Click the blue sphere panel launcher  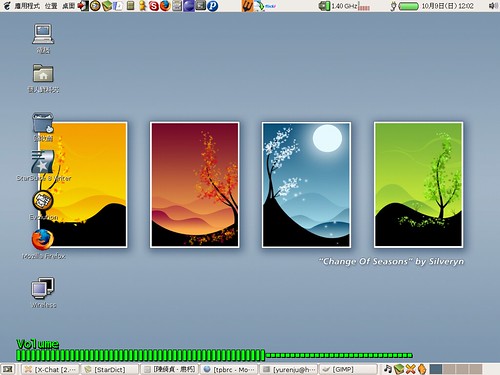[189, 6]
